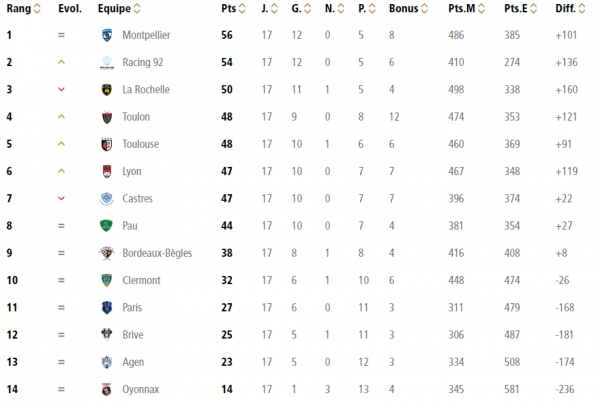
Task: Select the Toulouse team logo
Action: click(107, 144)
